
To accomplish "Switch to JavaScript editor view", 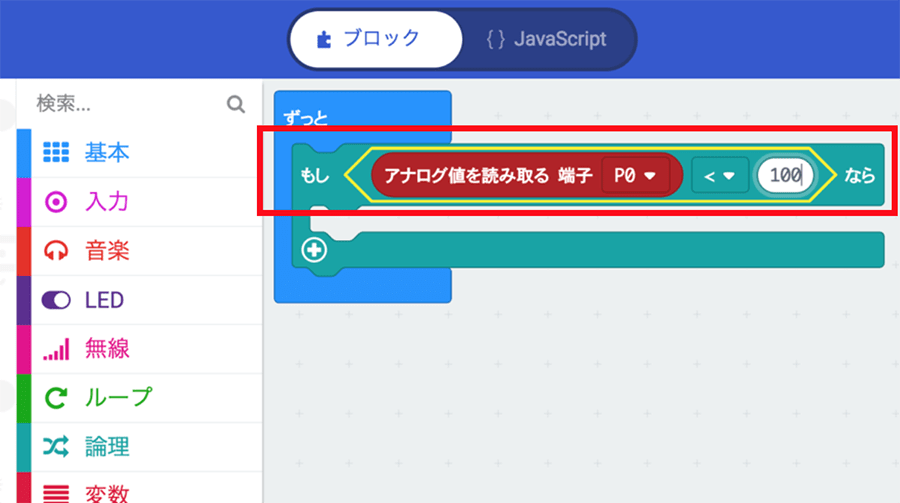I will [546, 40].
